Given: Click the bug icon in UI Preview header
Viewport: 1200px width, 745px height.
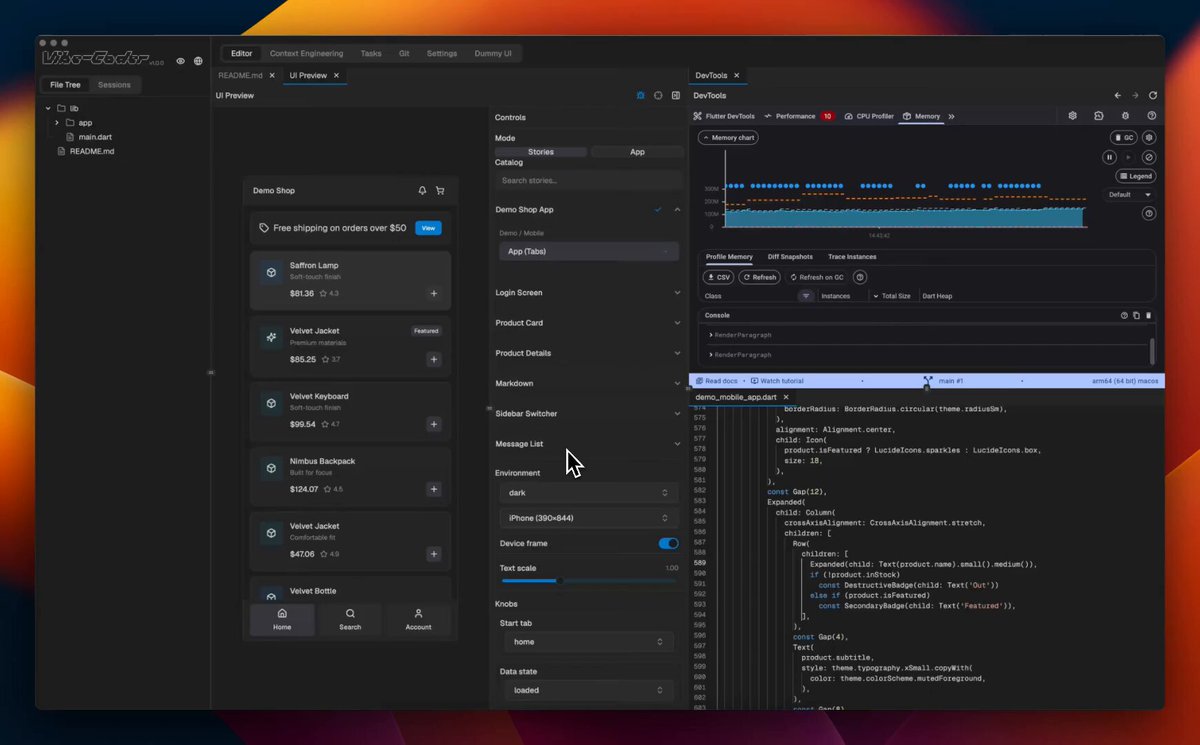Looking at the screenshot, I should click(641, 96).
